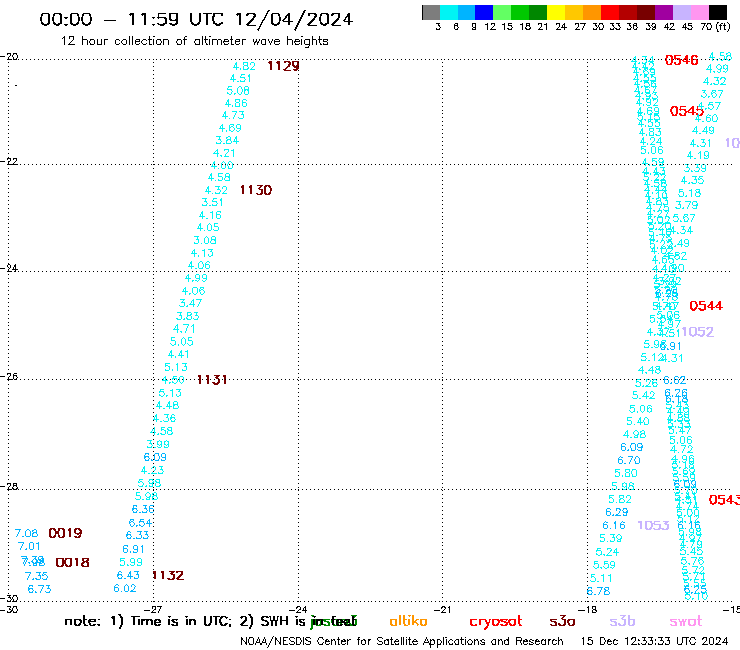Image resolution: width=740 pixels, height=650 pixels.
Task: Click the longitude axis label -18
Action: click(588, 609)
